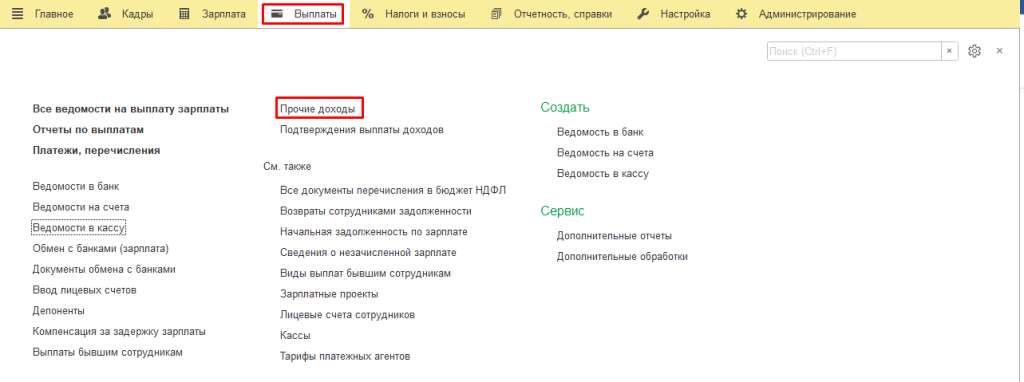Open Лицевые счета сотрудников
Screen dimensions: 1024x382
[x=347, y=315]
